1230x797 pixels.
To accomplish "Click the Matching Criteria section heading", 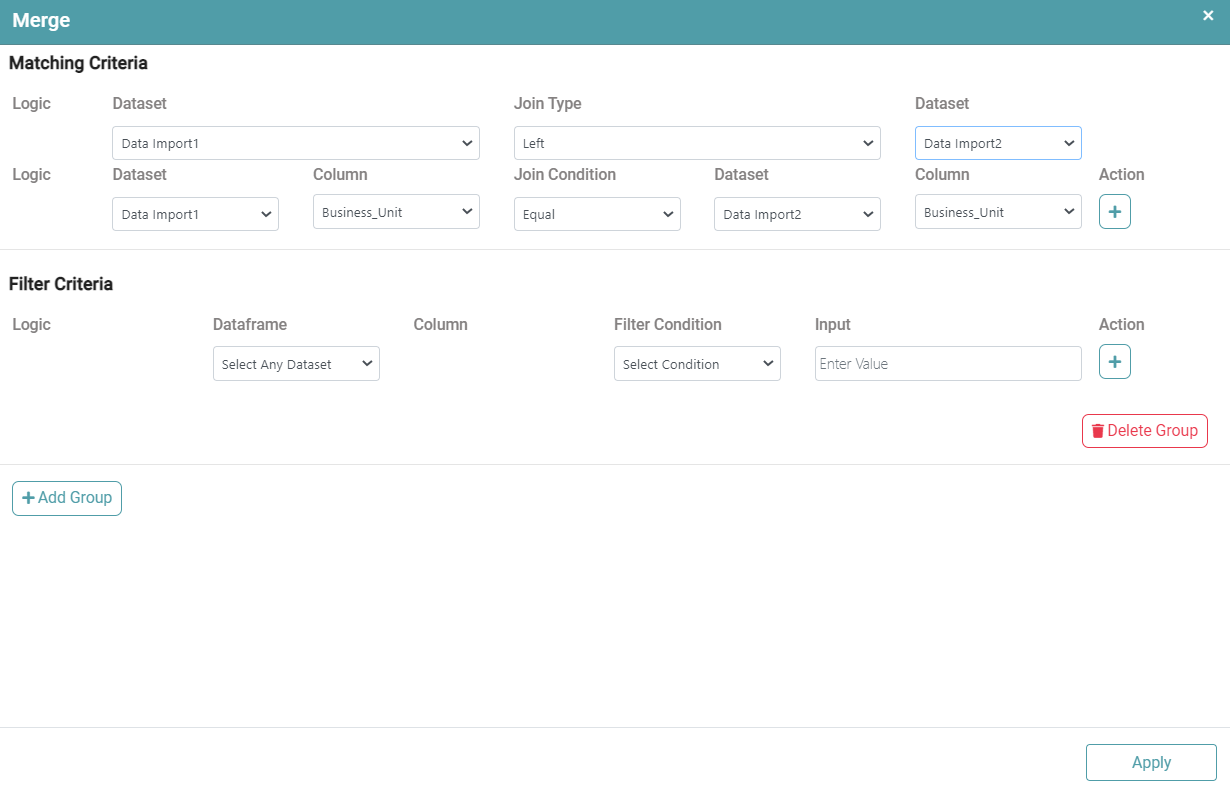I will [78, 63].
